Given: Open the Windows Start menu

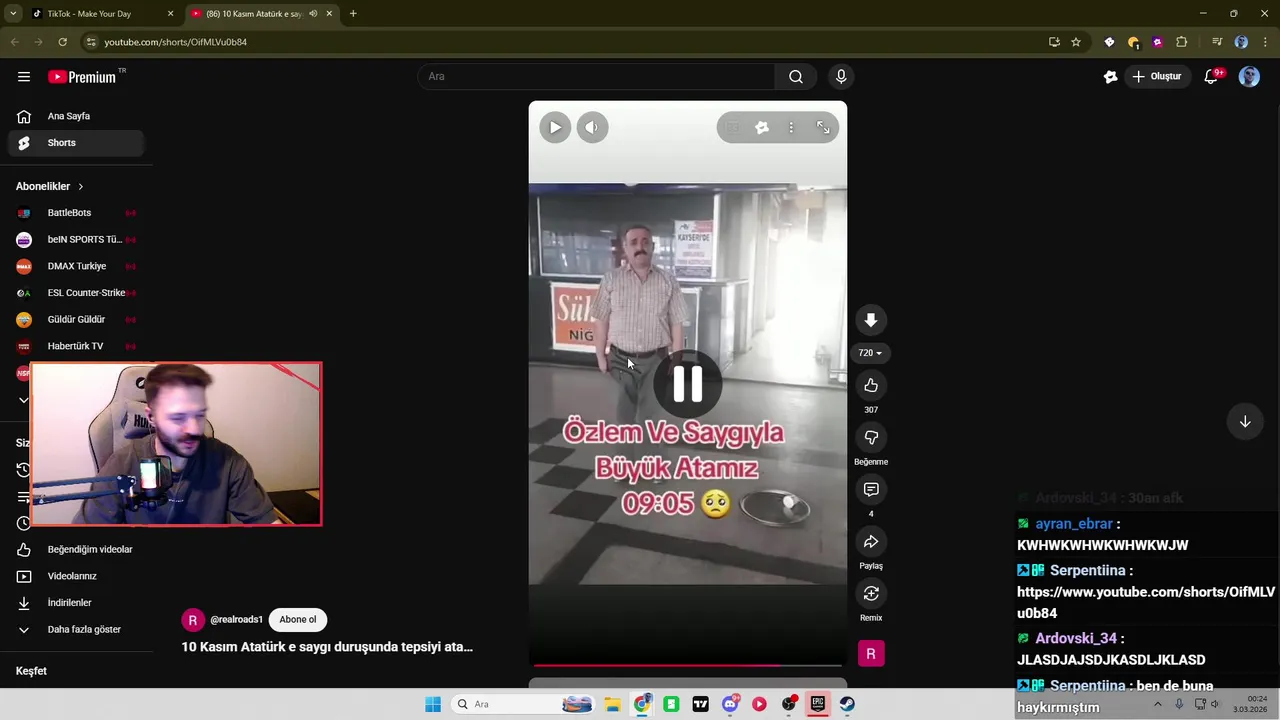Looking at the screenshot, I should [x=433, y=704].
